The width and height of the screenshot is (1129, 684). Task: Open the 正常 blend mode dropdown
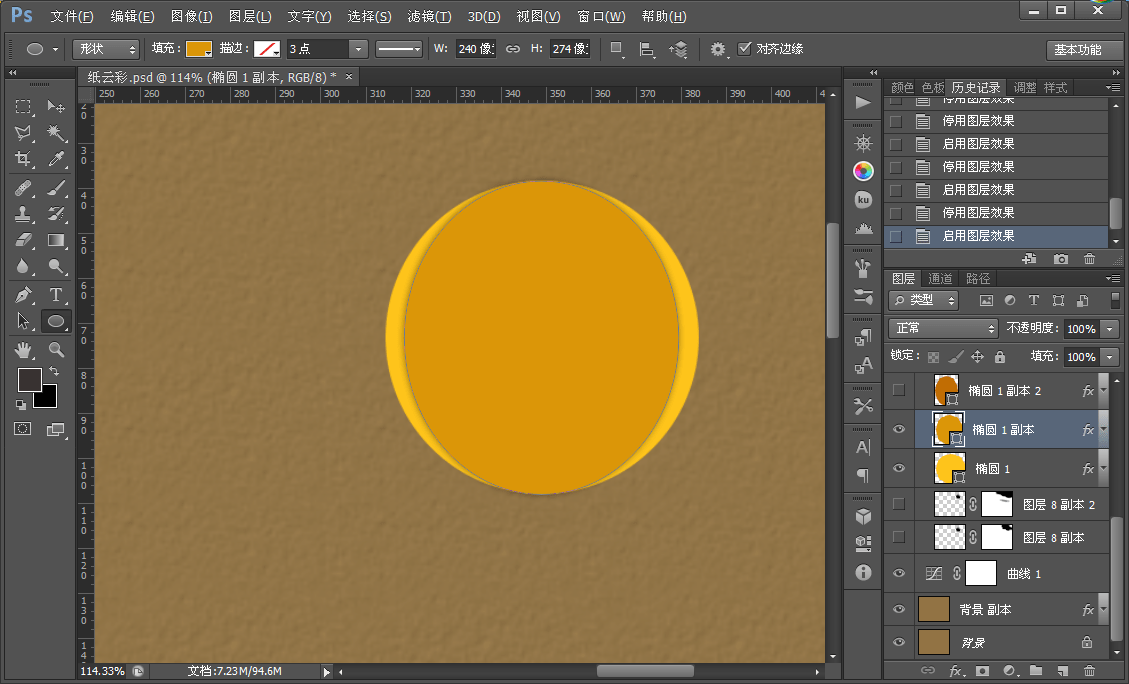click(x=943, y=328)
